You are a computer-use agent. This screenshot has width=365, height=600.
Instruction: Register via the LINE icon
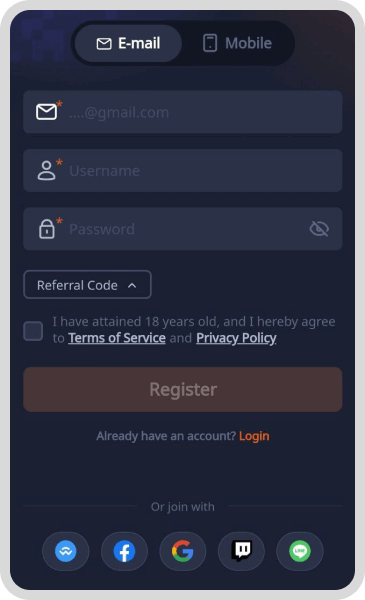pyautogui.click(x=300, y=551)
